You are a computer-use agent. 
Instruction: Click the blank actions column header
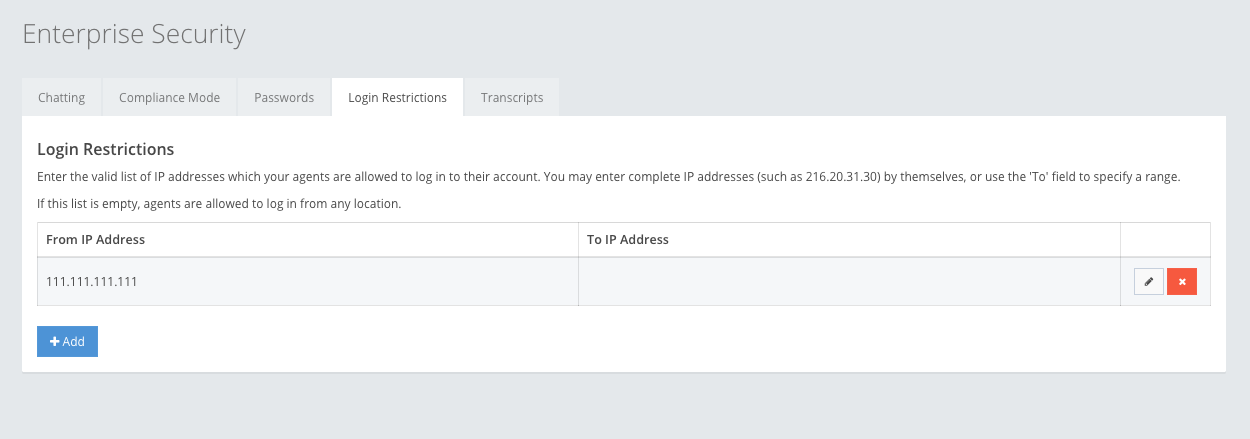pyautogui.click(x=1165, y=240)
